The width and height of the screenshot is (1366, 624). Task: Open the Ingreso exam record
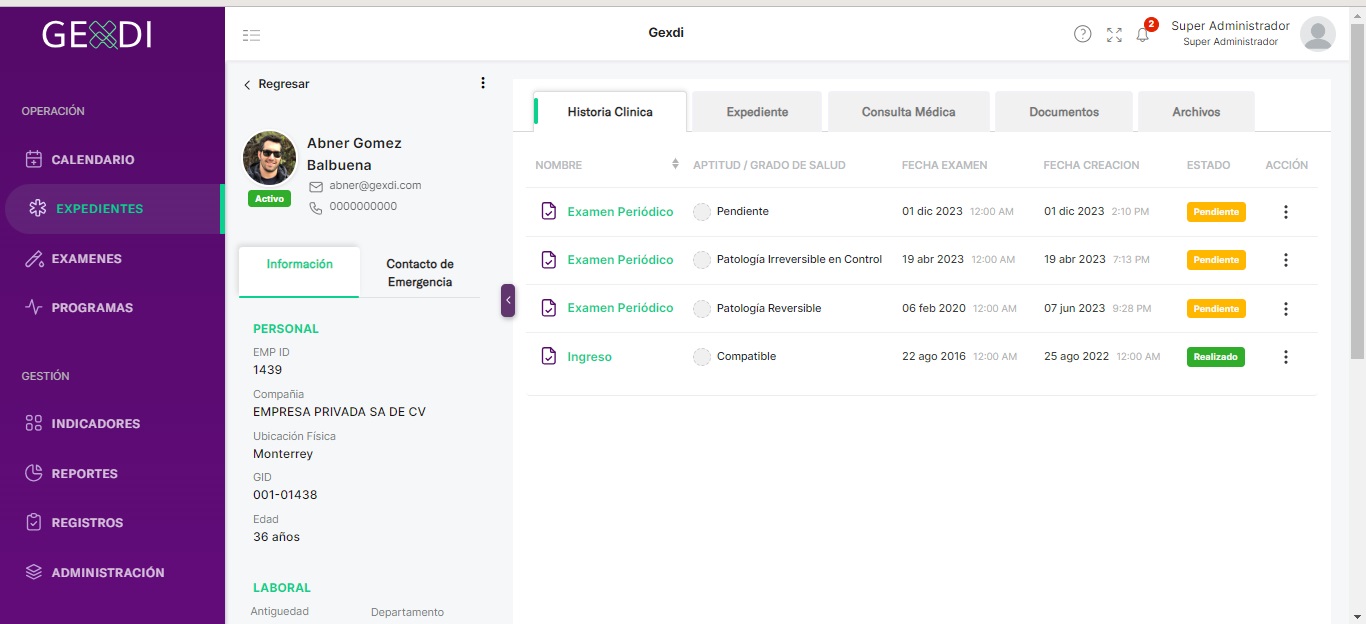[589, 357]
